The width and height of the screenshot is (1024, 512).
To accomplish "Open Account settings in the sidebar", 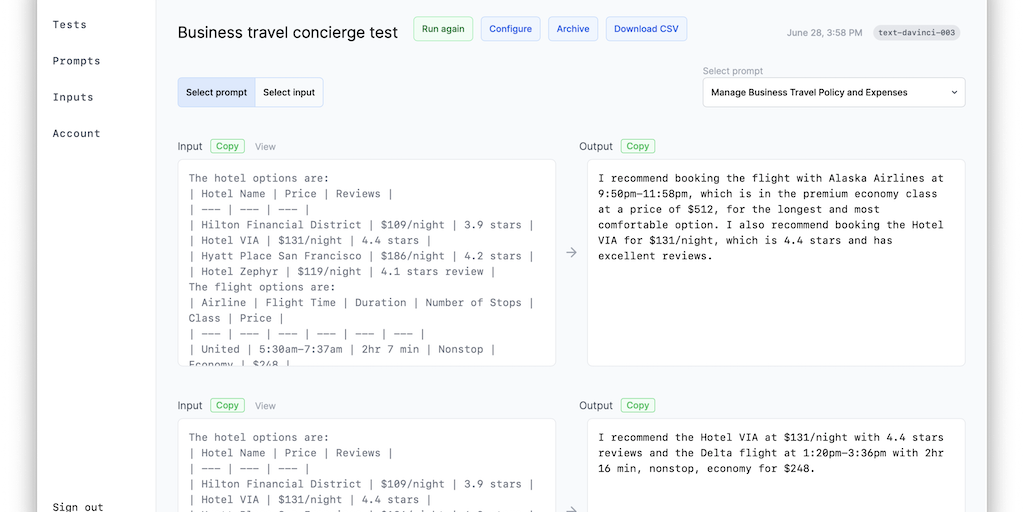I will coord(77,133).
